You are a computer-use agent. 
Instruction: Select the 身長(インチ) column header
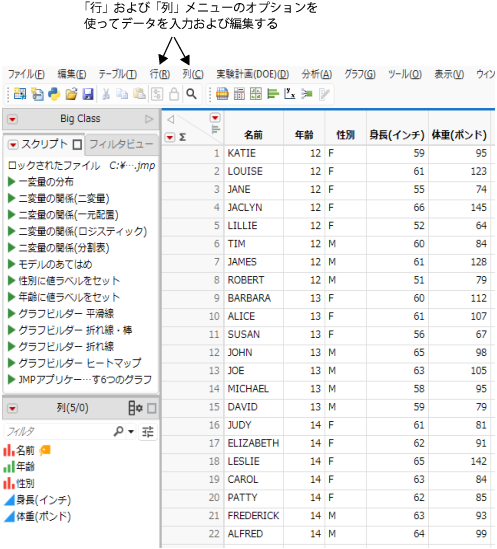coord(397,135)
